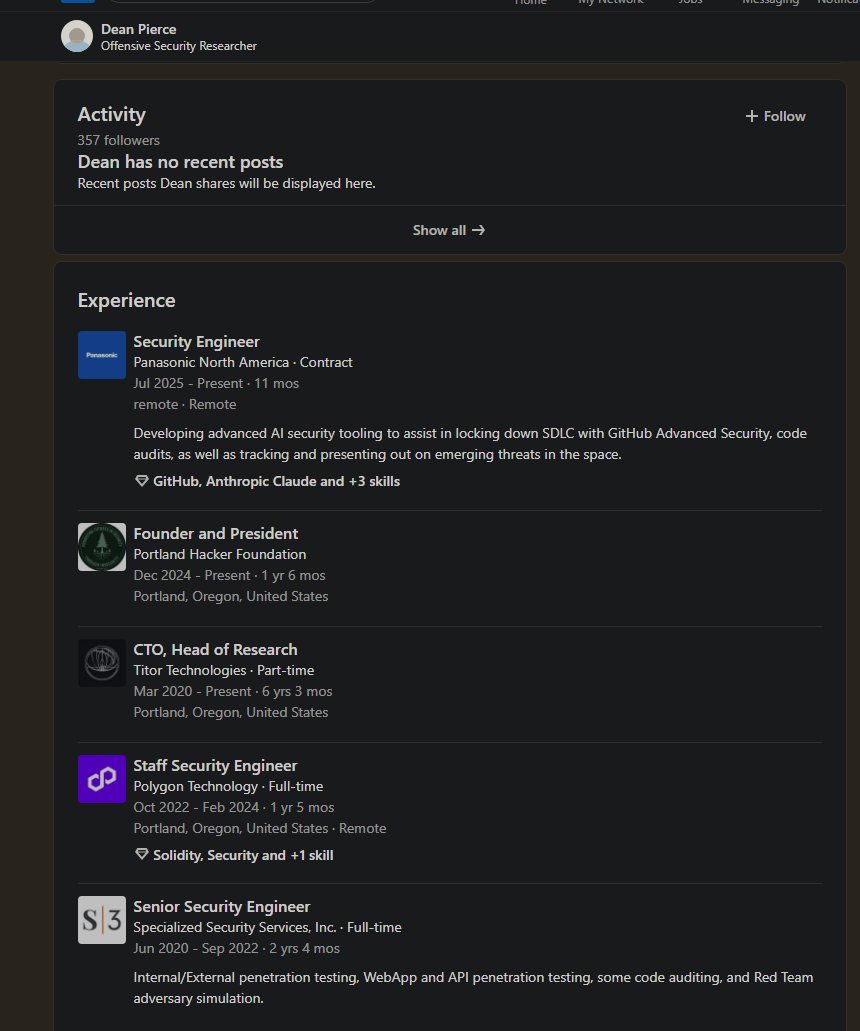Click the Dean Pierce name in sticky header

point(139,29)
